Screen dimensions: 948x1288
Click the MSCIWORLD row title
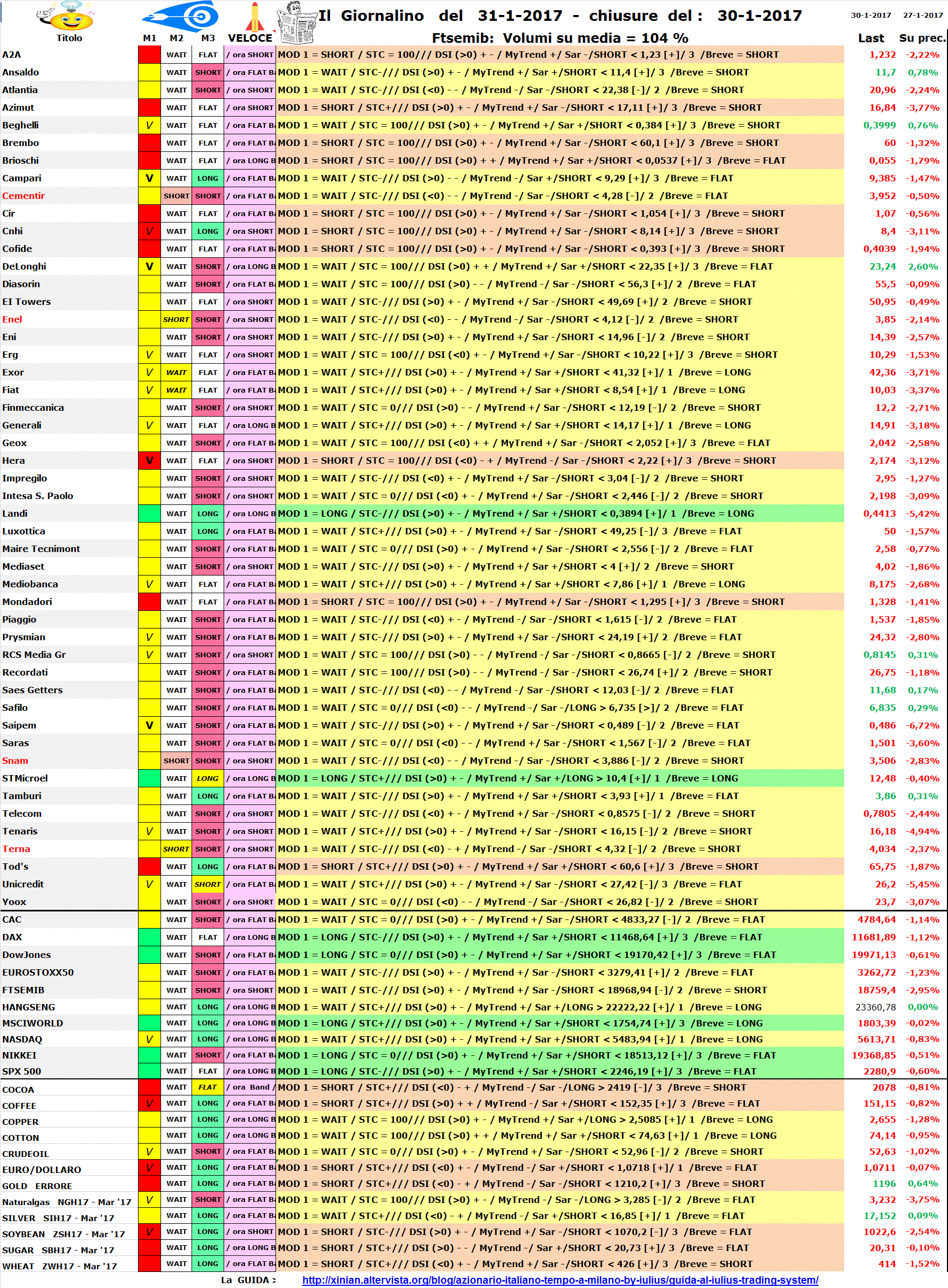32,1023
